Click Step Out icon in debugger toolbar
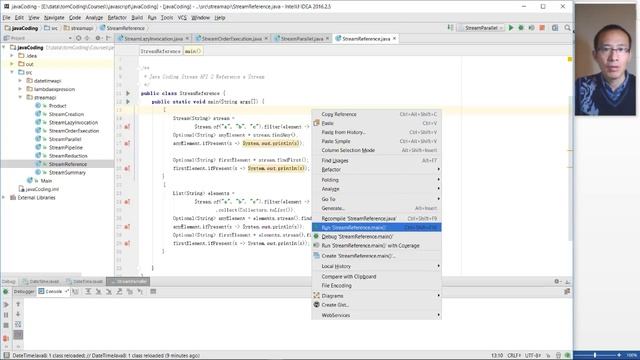This screenshot has width=640, height=360. point(119,291)
